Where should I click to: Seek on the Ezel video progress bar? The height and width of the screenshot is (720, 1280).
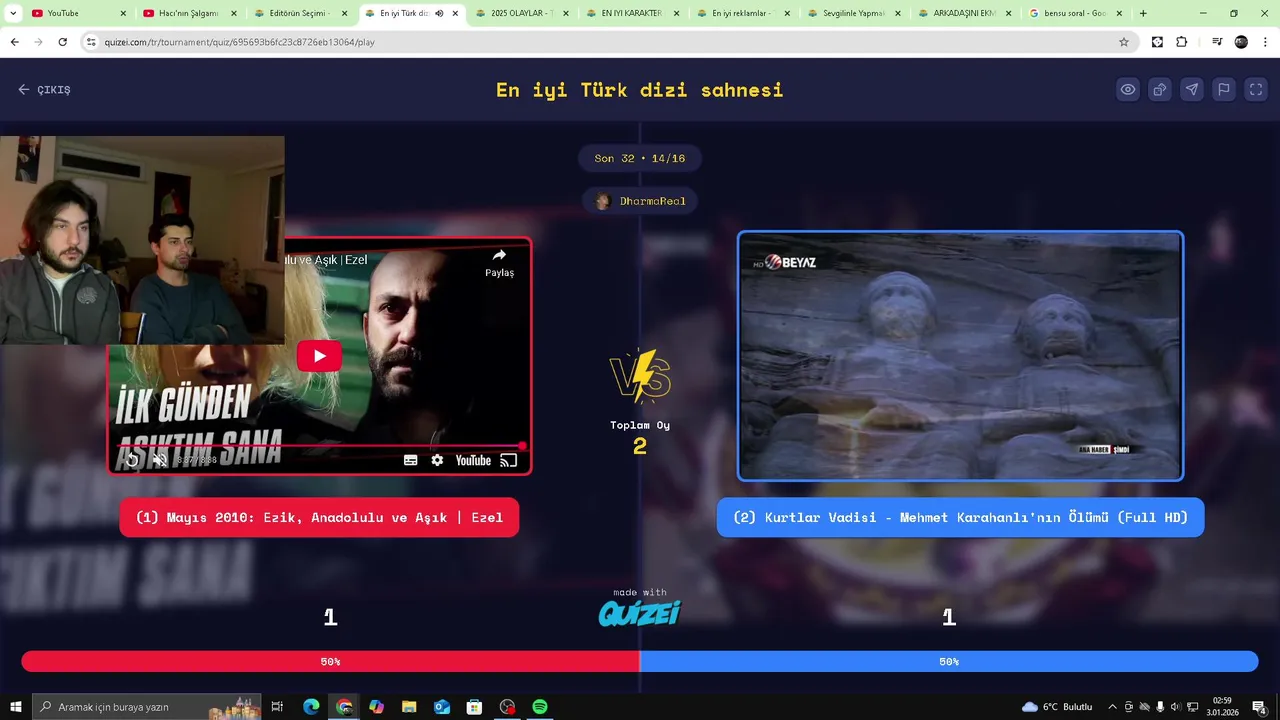click(x=319, y=446)
